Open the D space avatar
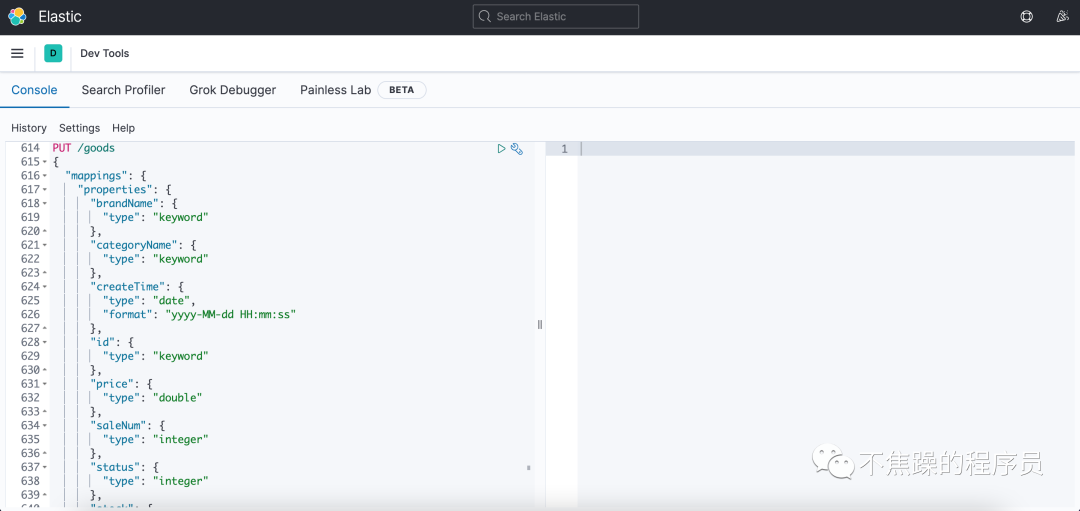The height and width of the screenshot is (511, 1080). (53, 53)
